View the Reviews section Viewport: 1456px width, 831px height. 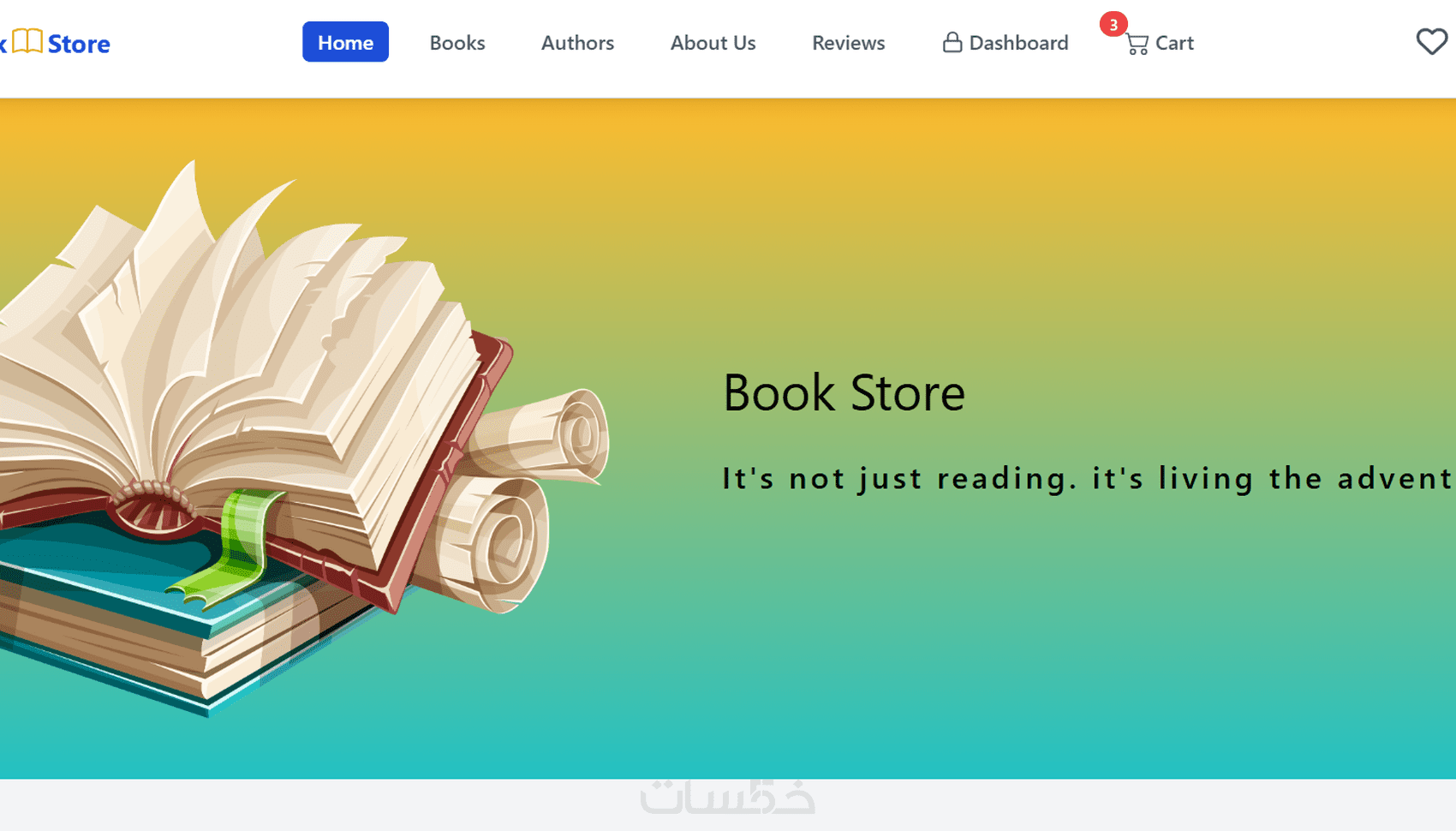pyautogui.click(x=848, y=43)
